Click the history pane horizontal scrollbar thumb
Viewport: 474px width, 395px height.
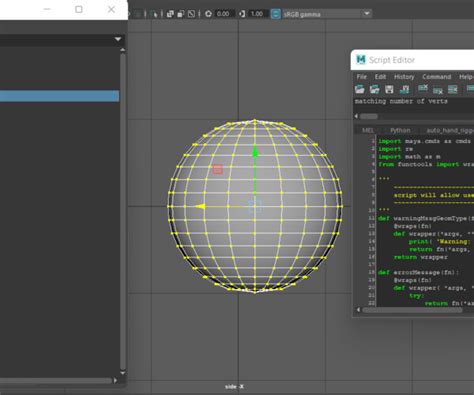[x=369, y=116]
